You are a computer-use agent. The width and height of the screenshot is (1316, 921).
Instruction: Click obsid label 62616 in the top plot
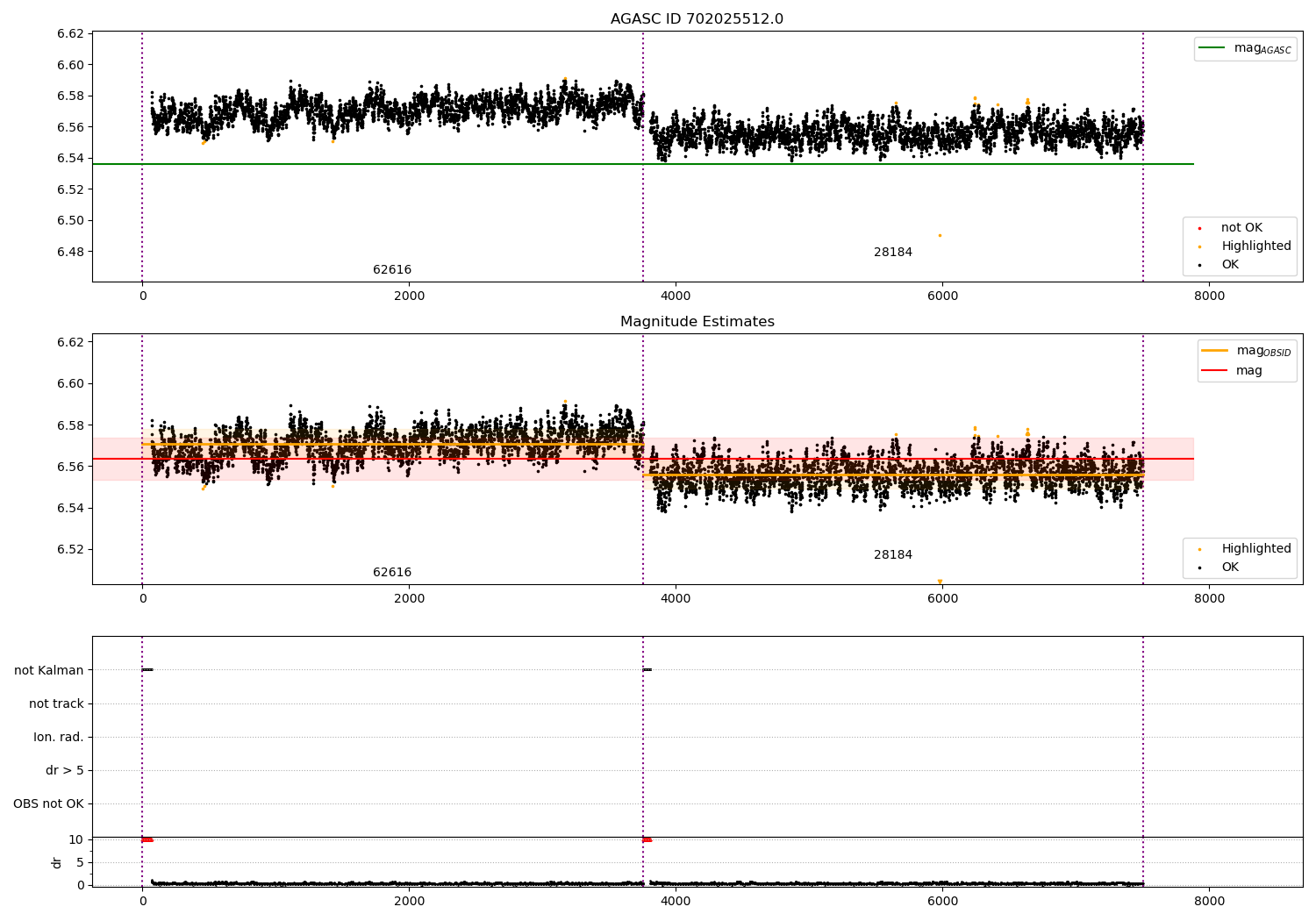click(392, 270)
